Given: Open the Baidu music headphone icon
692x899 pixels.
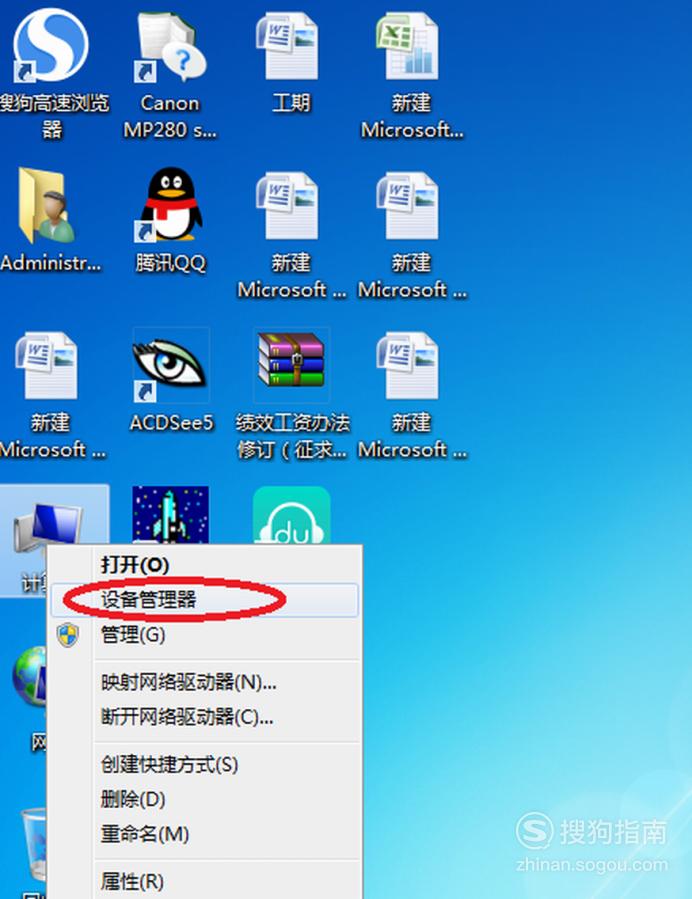Looking at the screenshot, I should (291, 515).
